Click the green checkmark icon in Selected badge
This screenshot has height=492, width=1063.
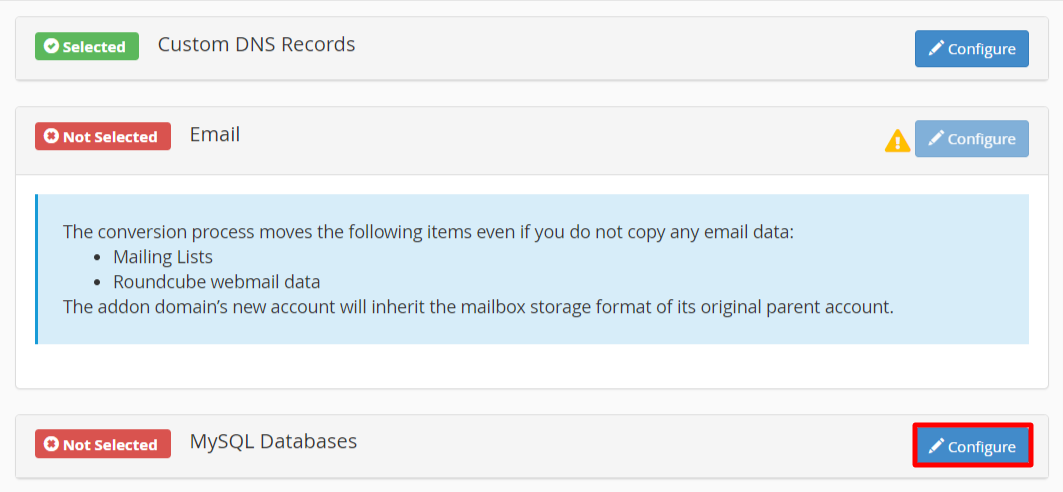51,46
